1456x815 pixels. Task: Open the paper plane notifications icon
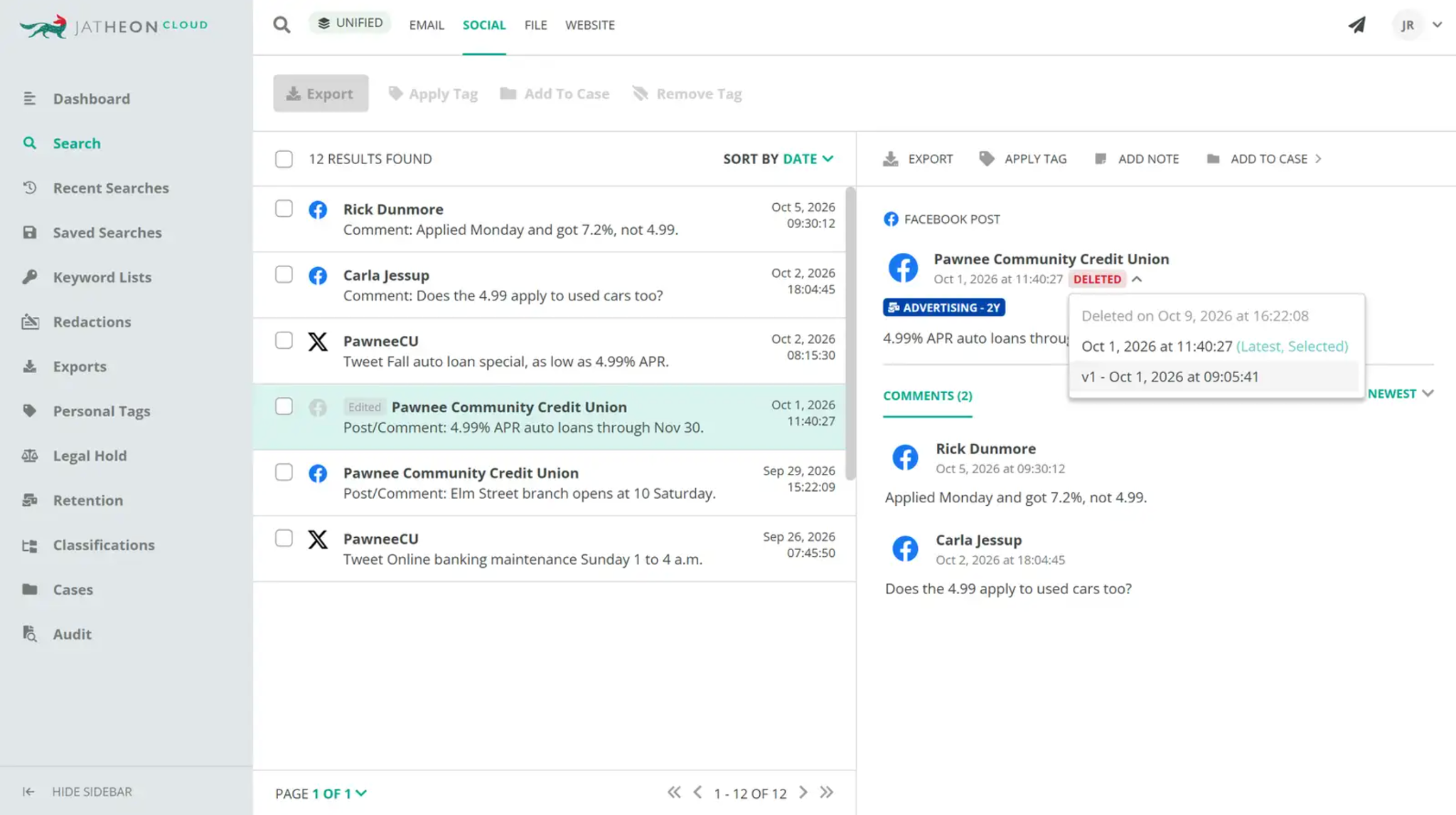(1356, 25)
